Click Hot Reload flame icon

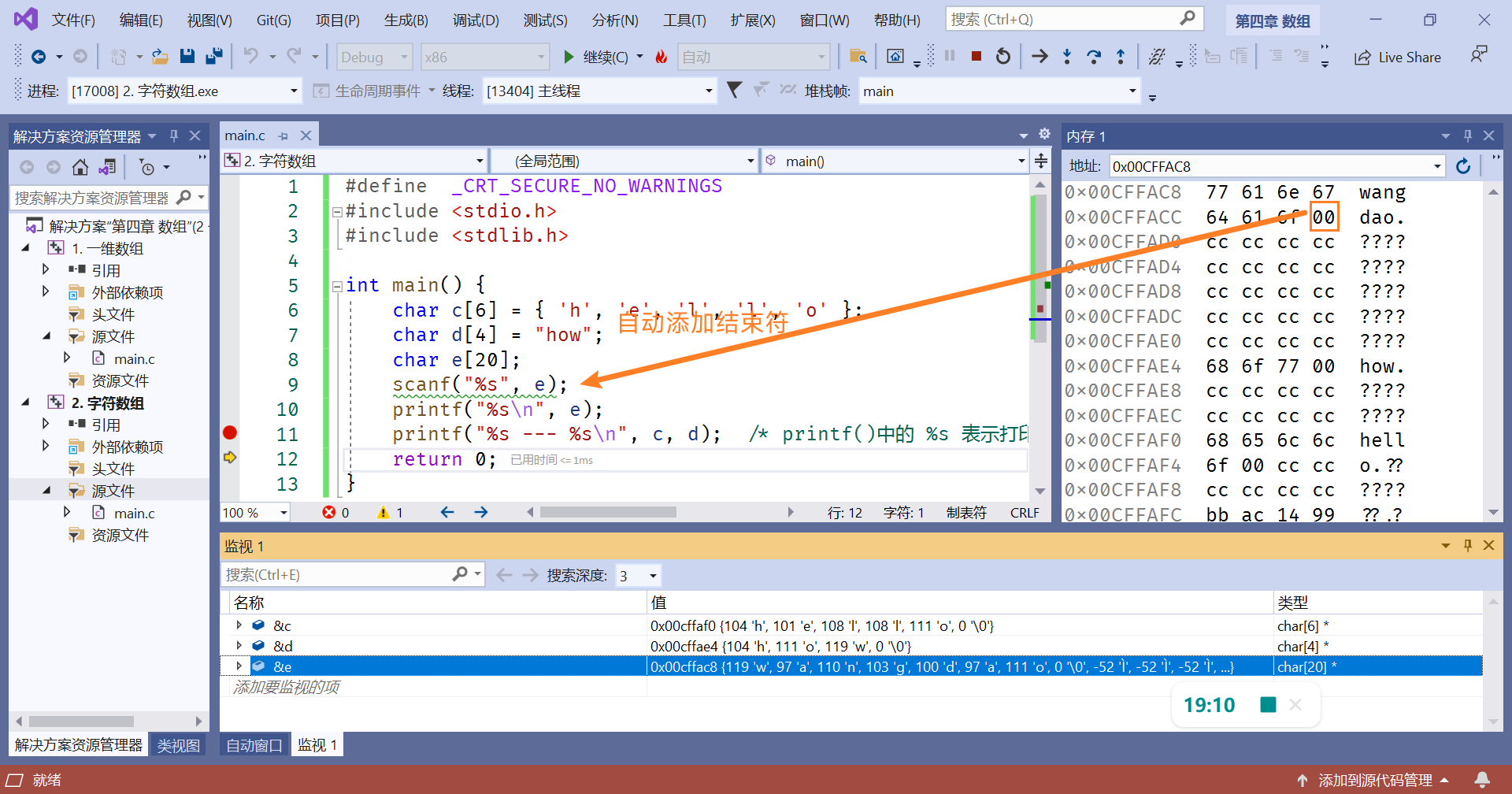(x=661, y=56)
